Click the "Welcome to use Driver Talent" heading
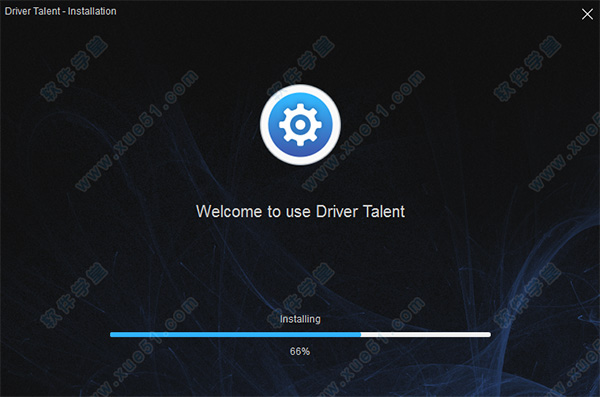Screen dimensions: 600x397 pos(300,211)
